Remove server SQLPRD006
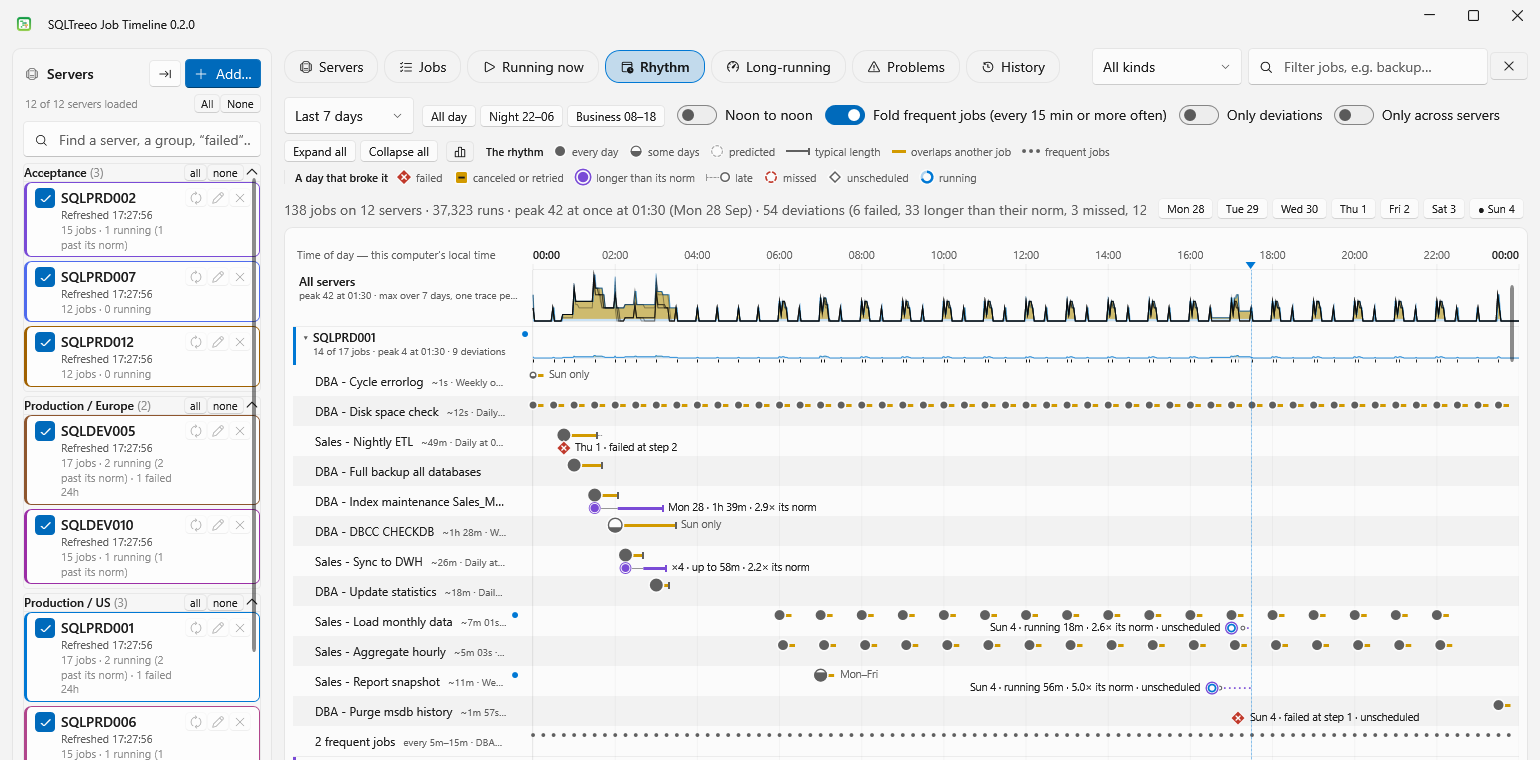 click(x=240, y=722)
